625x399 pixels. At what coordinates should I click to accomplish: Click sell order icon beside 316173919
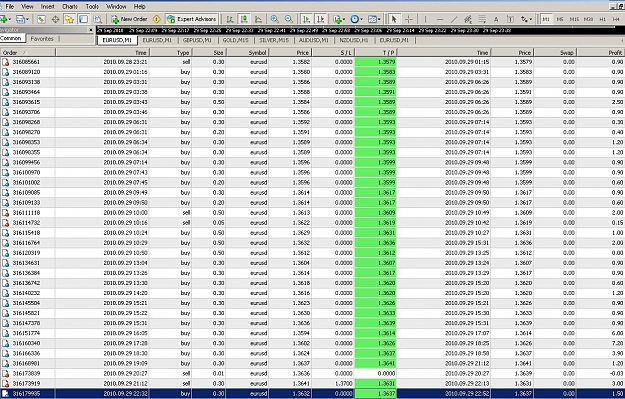pos(6,383)
